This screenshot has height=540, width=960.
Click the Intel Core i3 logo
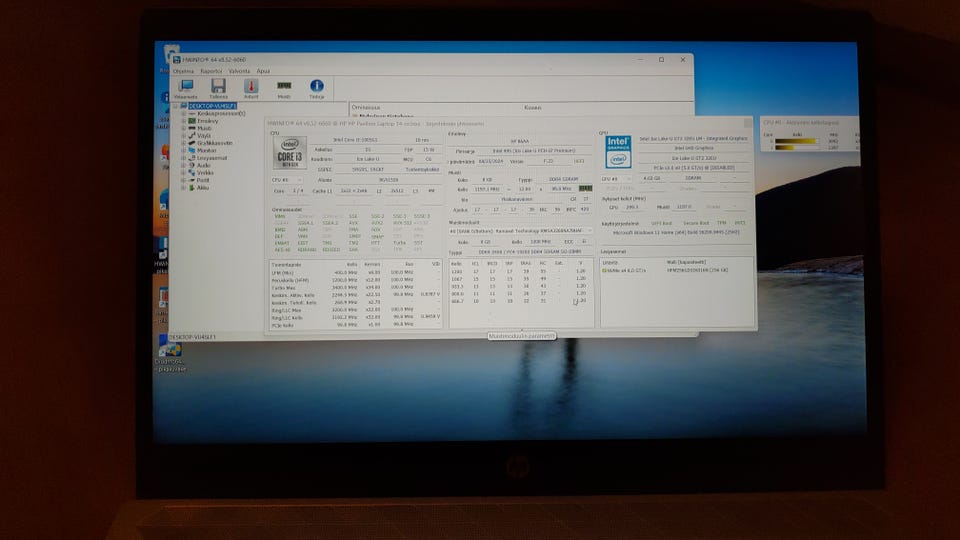tap(290, 152)
